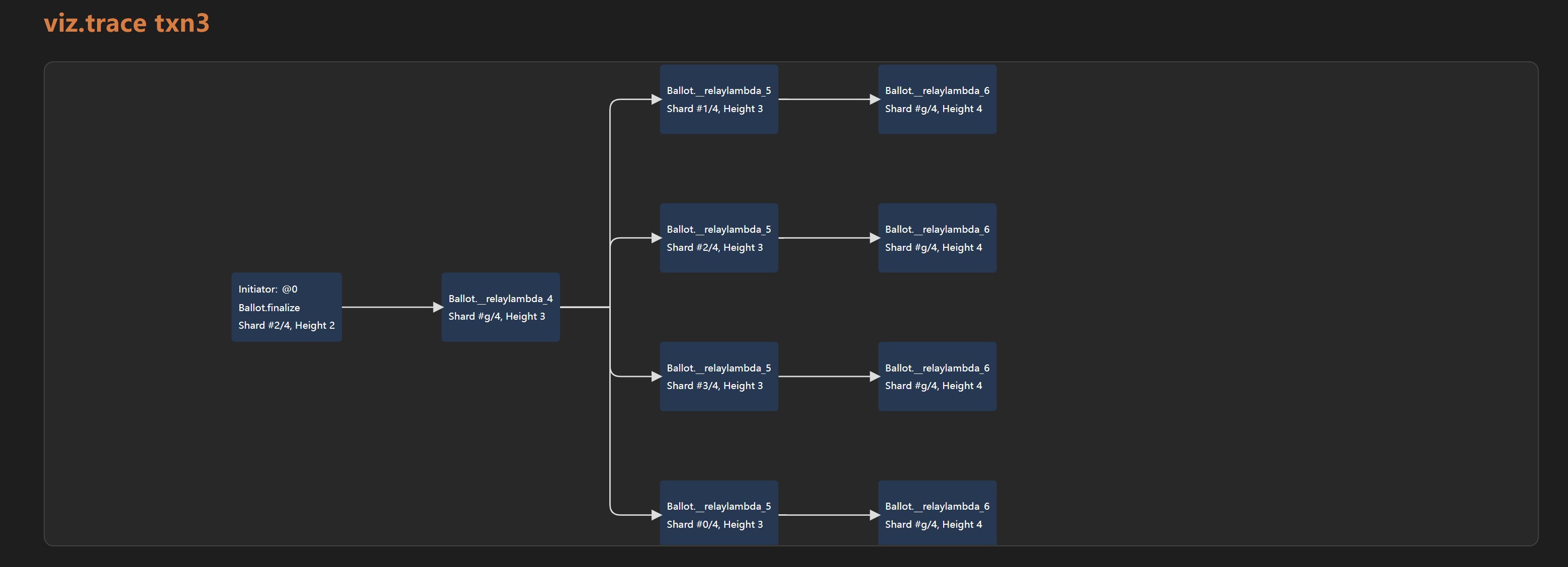Select relaylambda_5 node on Shard #3/4
This screenshot has height=567, width=1568.
point(719,376)
